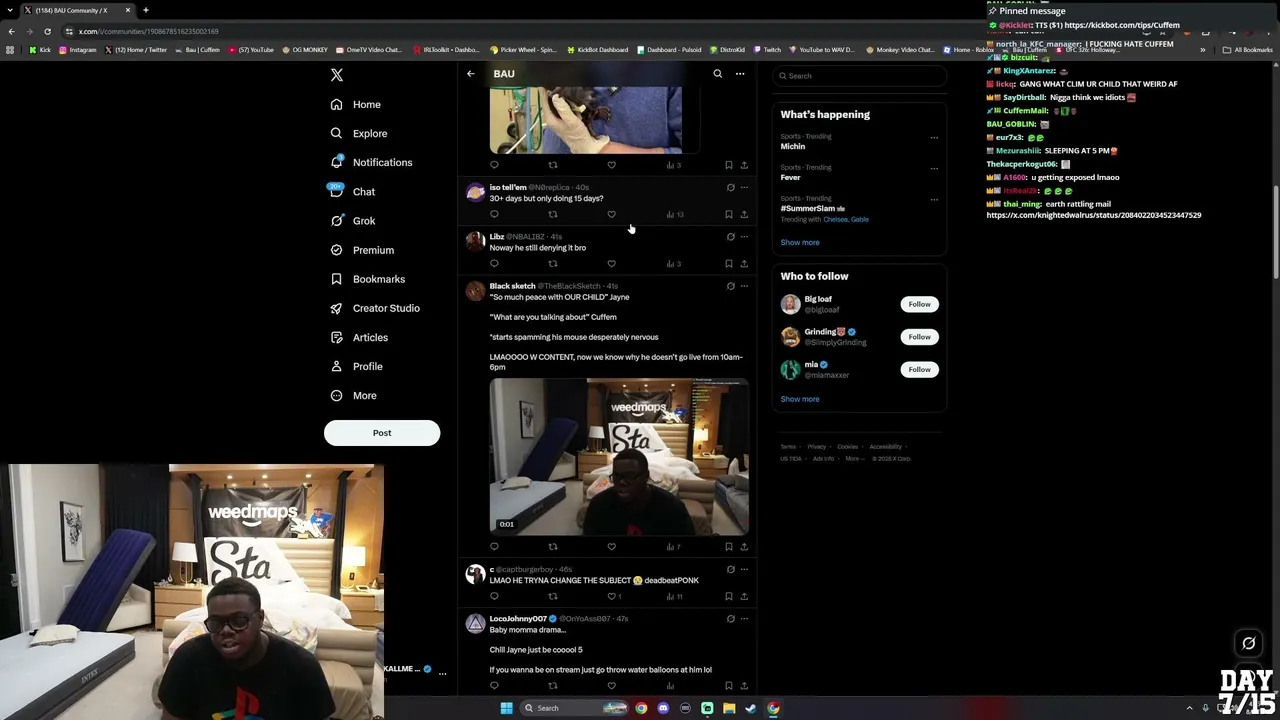
Task: Open options for Michin trending topic
Action: coord(934,138)
